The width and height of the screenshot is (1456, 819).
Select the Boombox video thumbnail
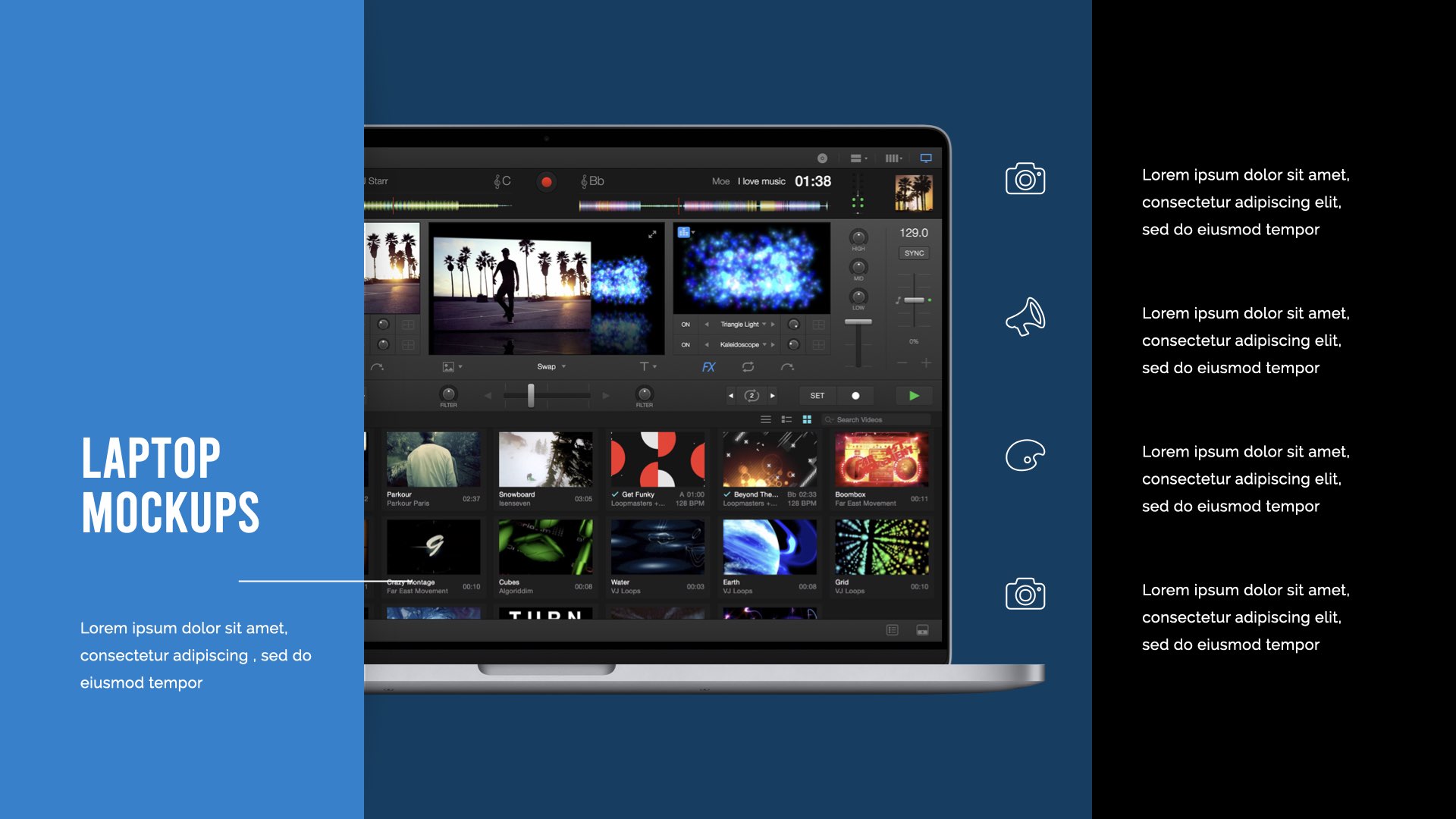[x=881, y=460]
